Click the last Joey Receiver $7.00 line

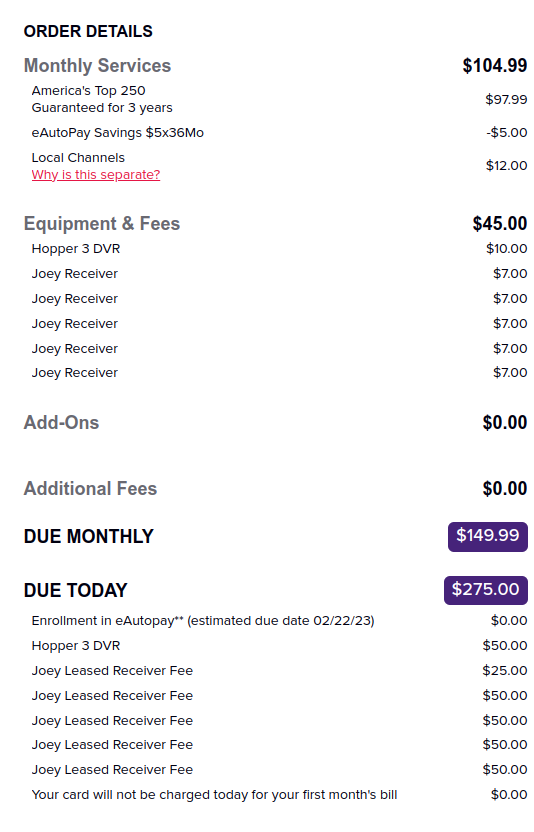tap(279, 372)
